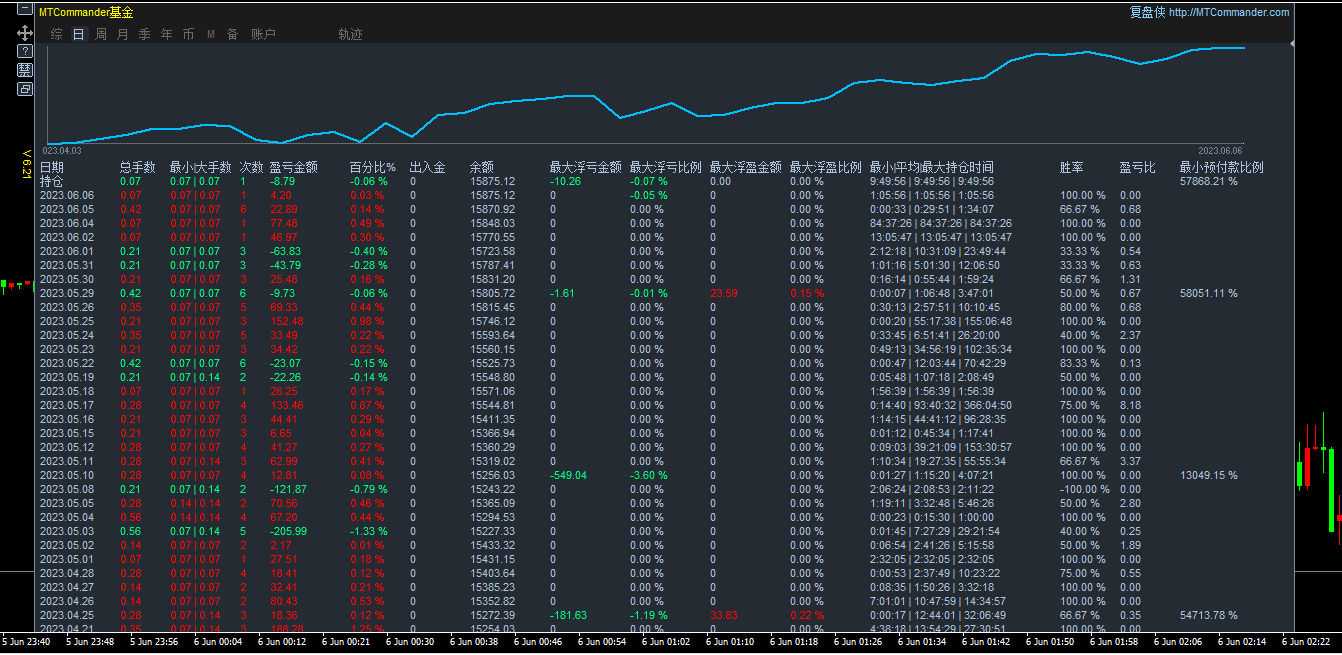The width and height of the screenshot is (1342, 655).
Task: Click the 最大浮亏比例 column header
Action: (666, 168)
